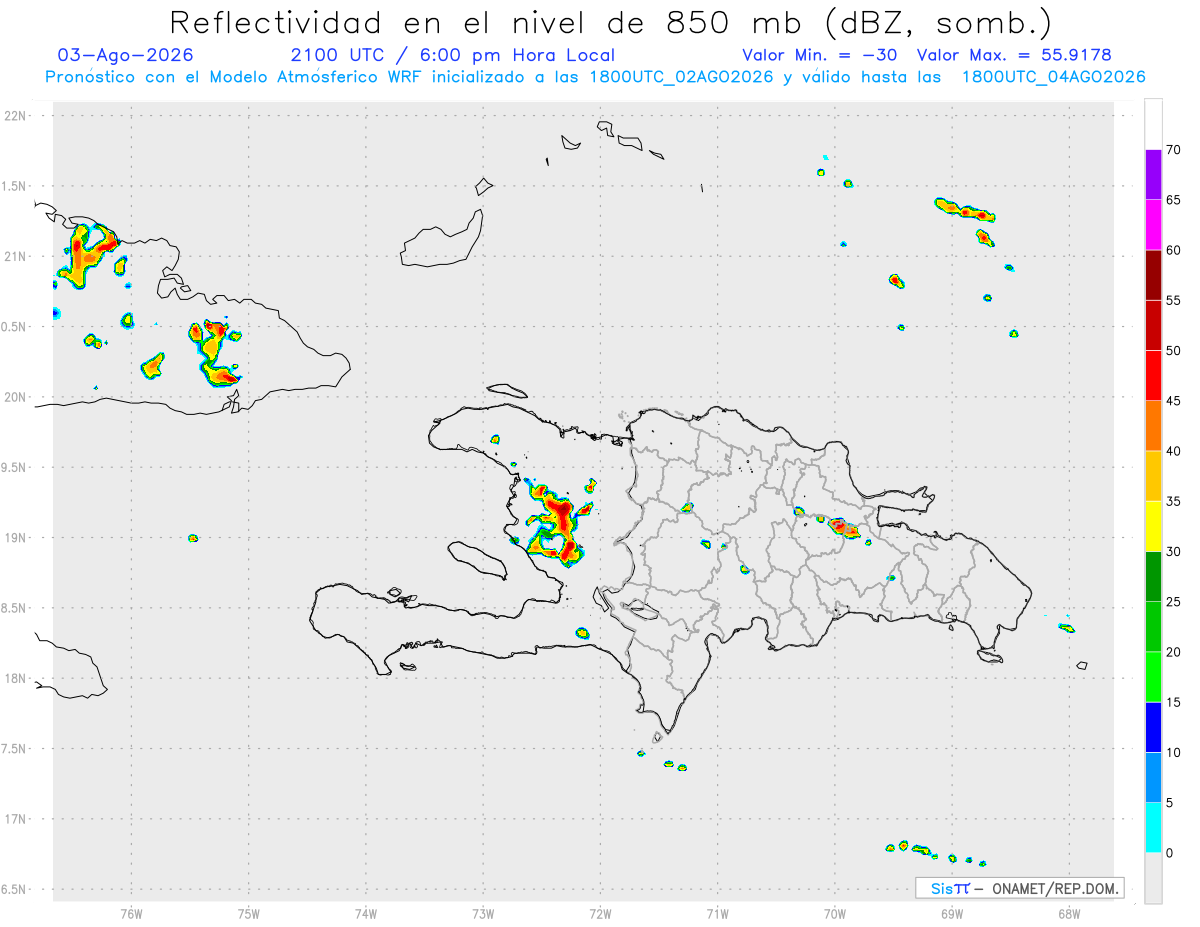
Task: Click the orange 40–45 dBZ colorbar segment
Action: click(1153, 426)
